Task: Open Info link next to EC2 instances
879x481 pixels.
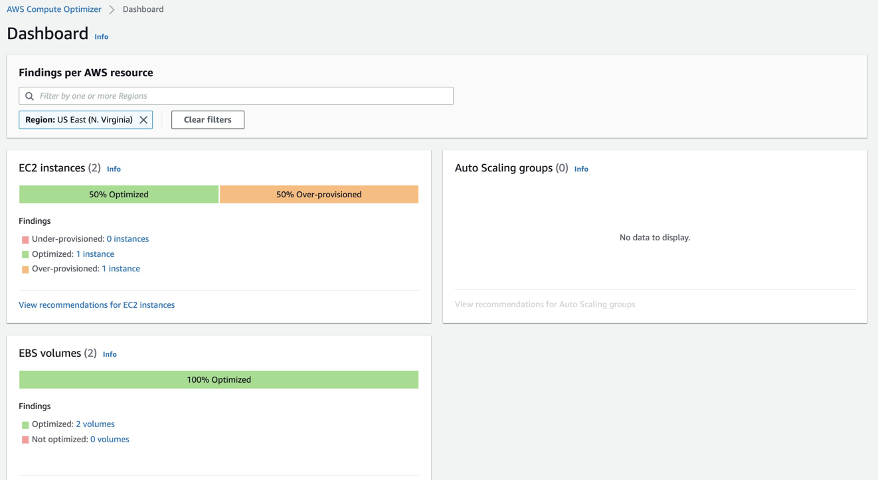Action: pyautogui.click(x=114, y=169)
